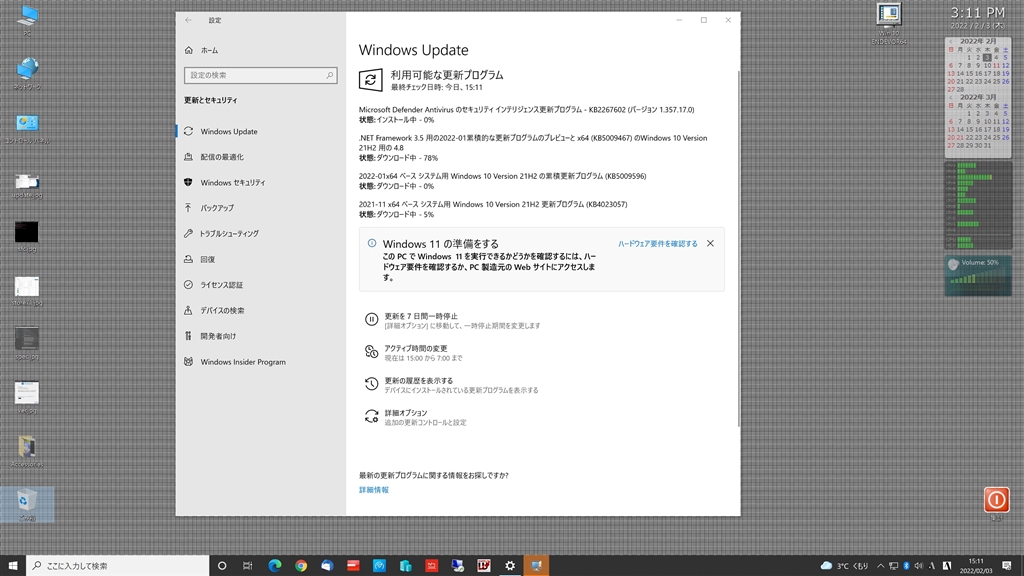Image resolution: width=1024 pixels, height=576 pixels.
Task: Click the Settings window vertical scrollbar
Action: coord(739,248)
